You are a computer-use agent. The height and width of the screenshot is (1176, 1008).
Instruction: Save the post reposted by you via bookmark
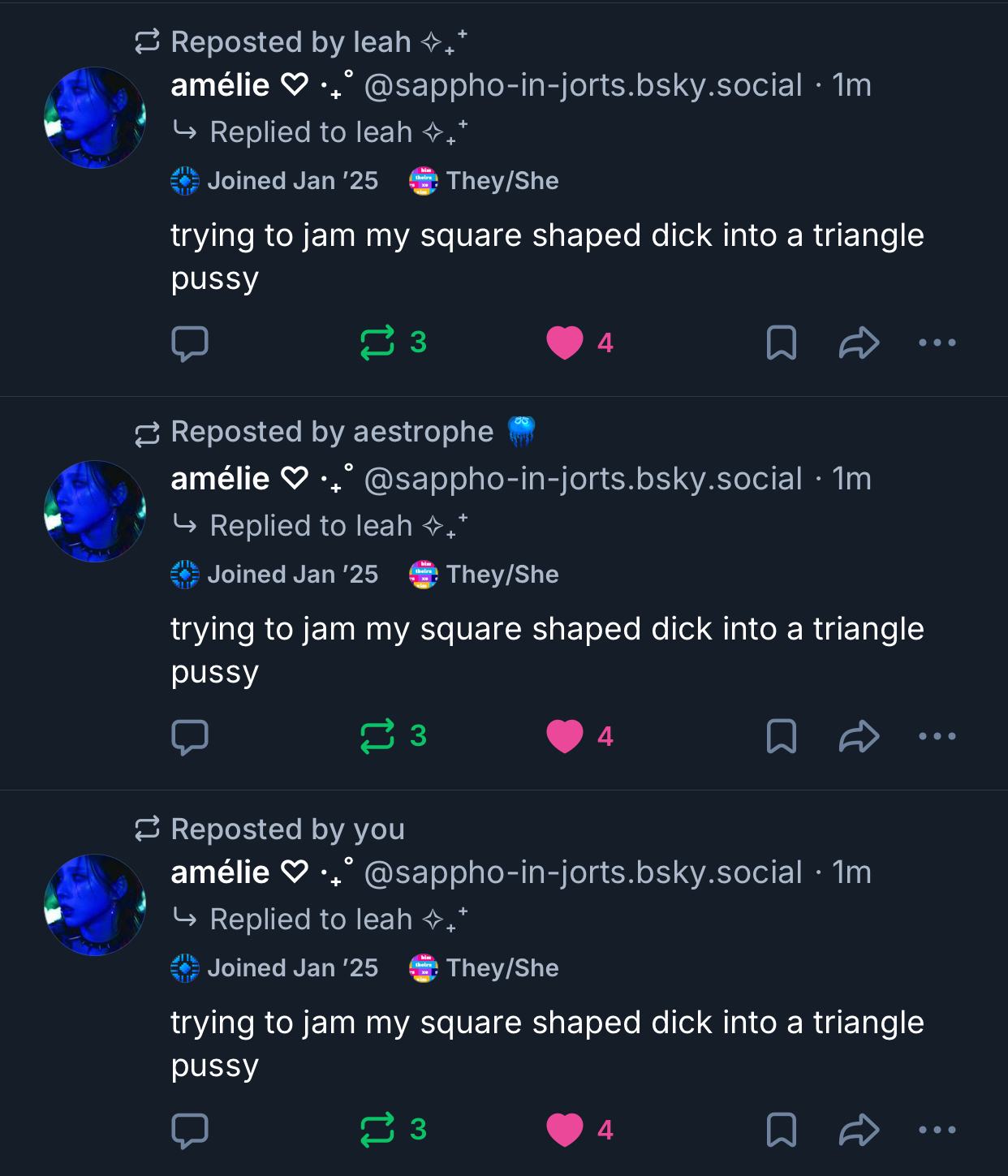click(x=781, y=1131)
